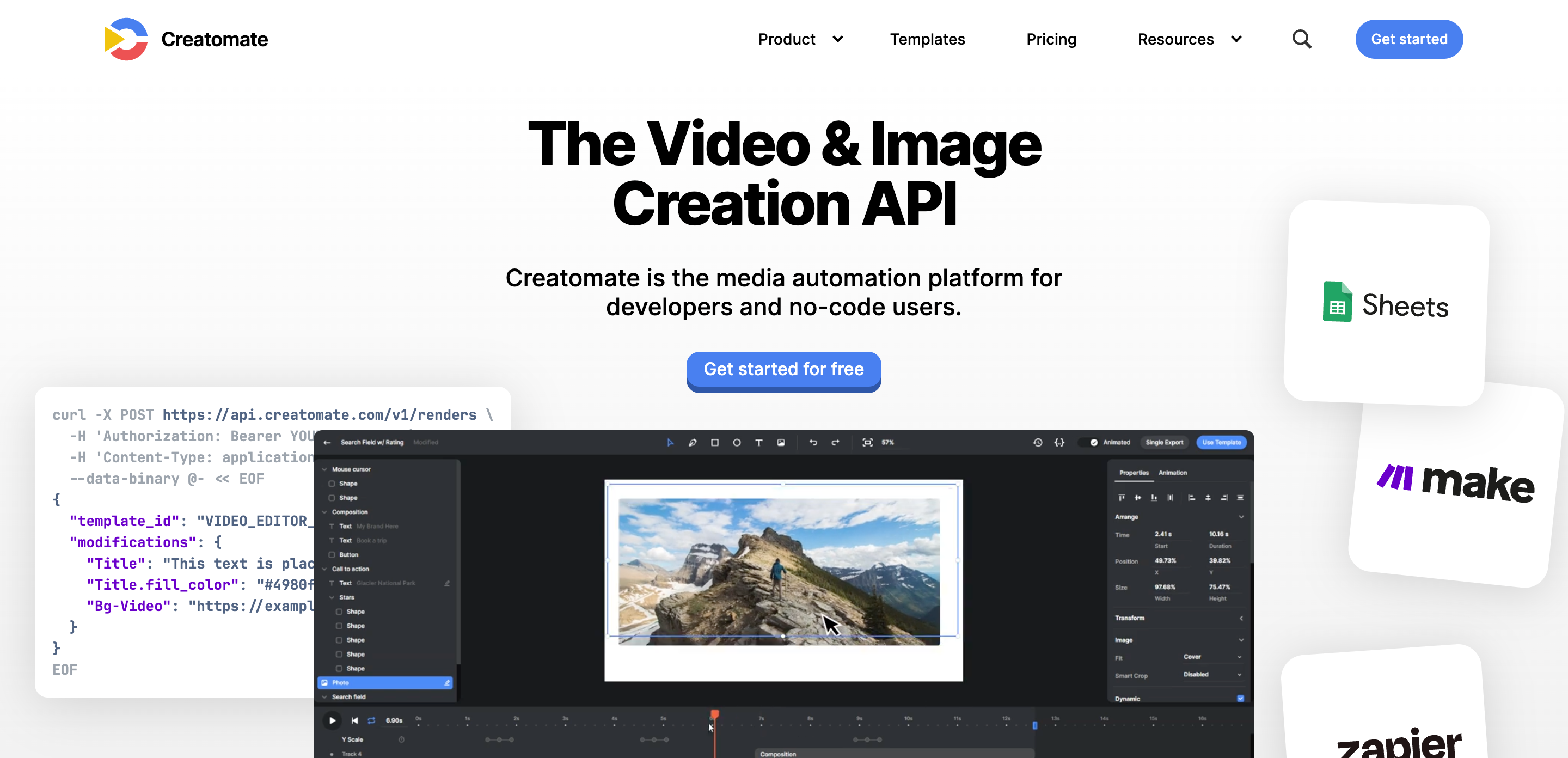Switch to the Animation tab
Screen dimensions: 1568x758
click(1172, 473)
